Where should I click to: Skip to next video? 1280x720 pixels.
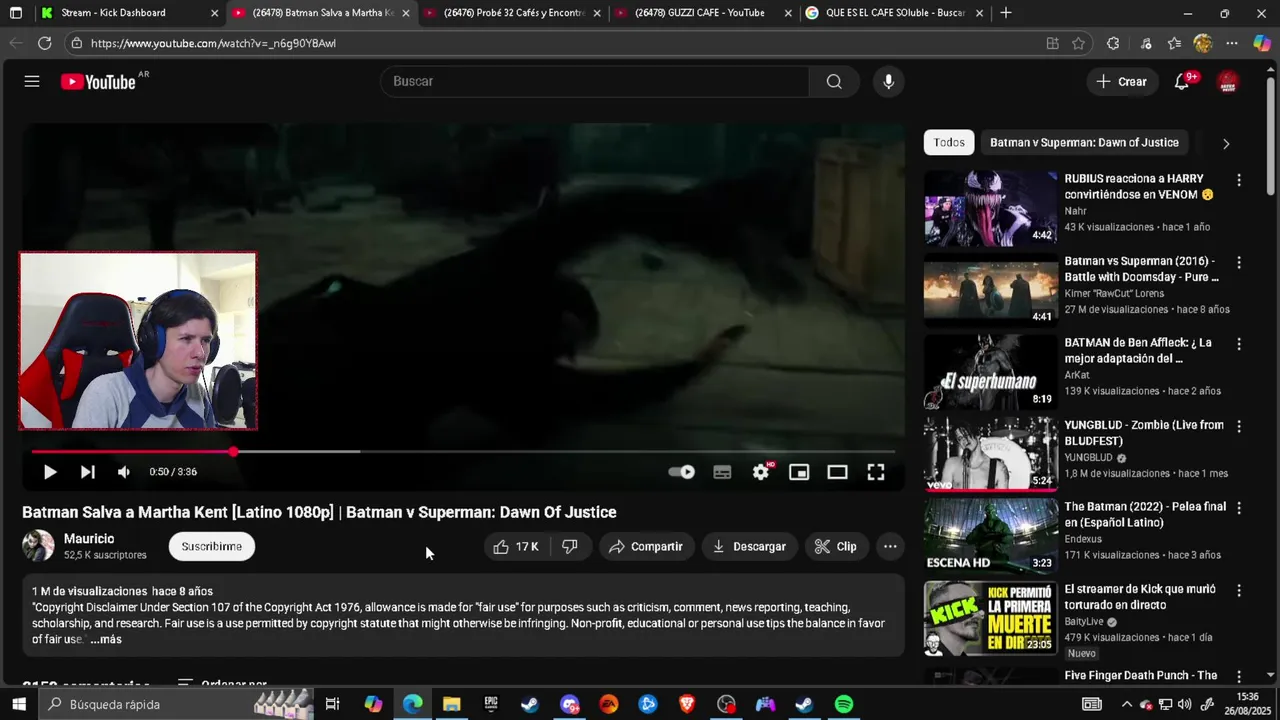[x=88, y=472]
